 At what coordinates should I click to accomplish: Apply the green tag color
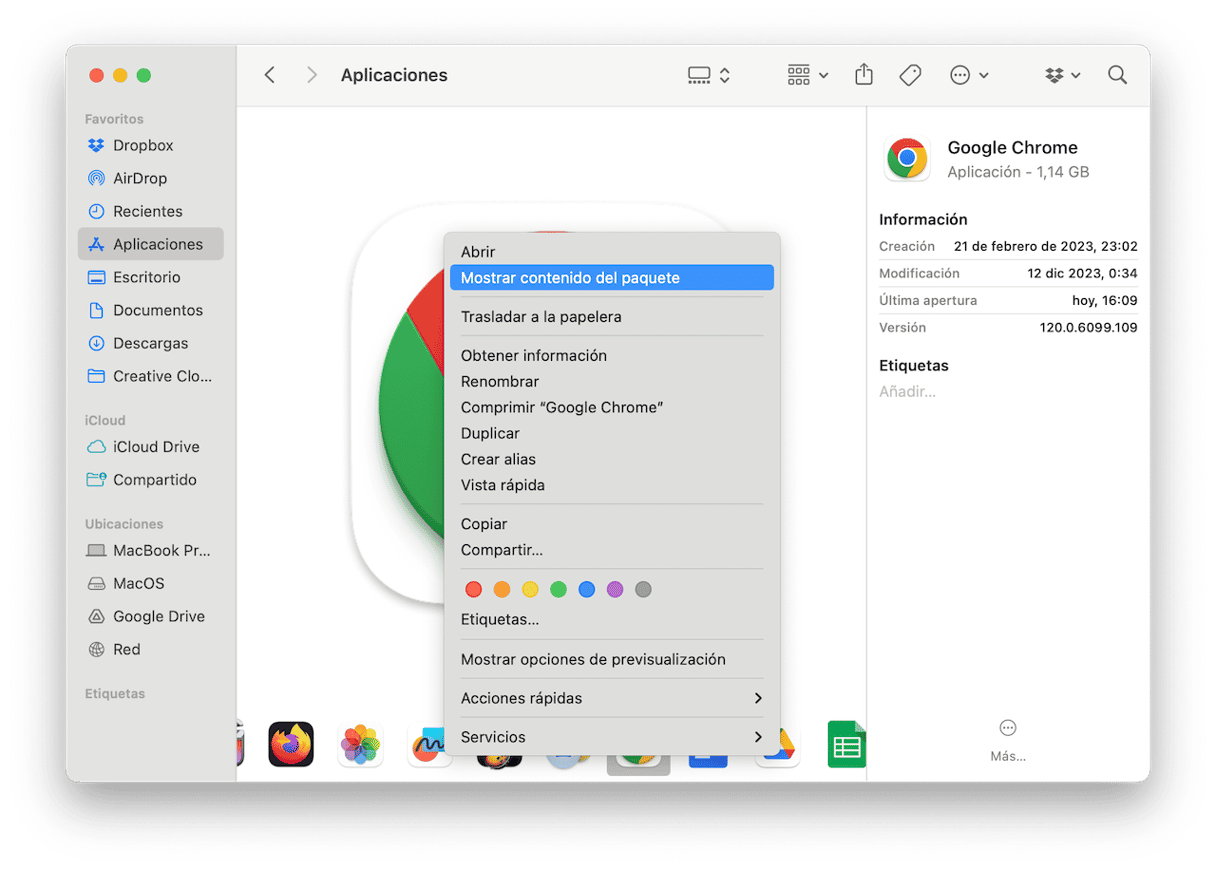click(x=559, y=590)
